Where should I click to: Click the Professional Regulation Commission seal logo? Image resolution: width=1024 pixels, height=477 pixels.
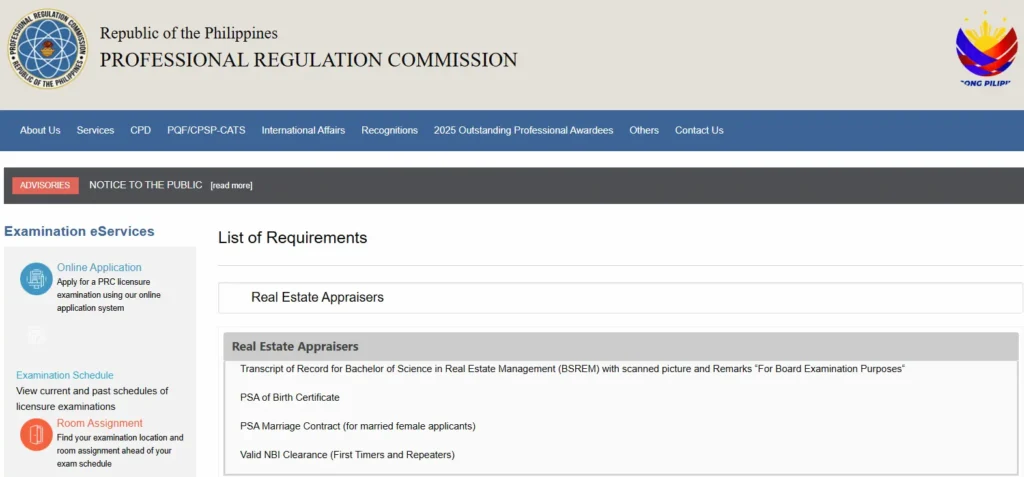pyautogui.click(x=47, y=49)
